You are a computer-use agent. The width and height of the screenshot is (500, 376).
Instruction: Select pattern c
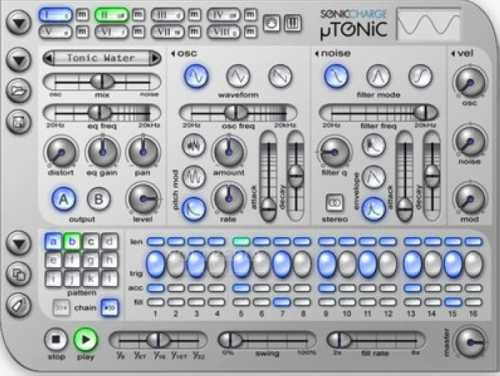click(90, 242)
